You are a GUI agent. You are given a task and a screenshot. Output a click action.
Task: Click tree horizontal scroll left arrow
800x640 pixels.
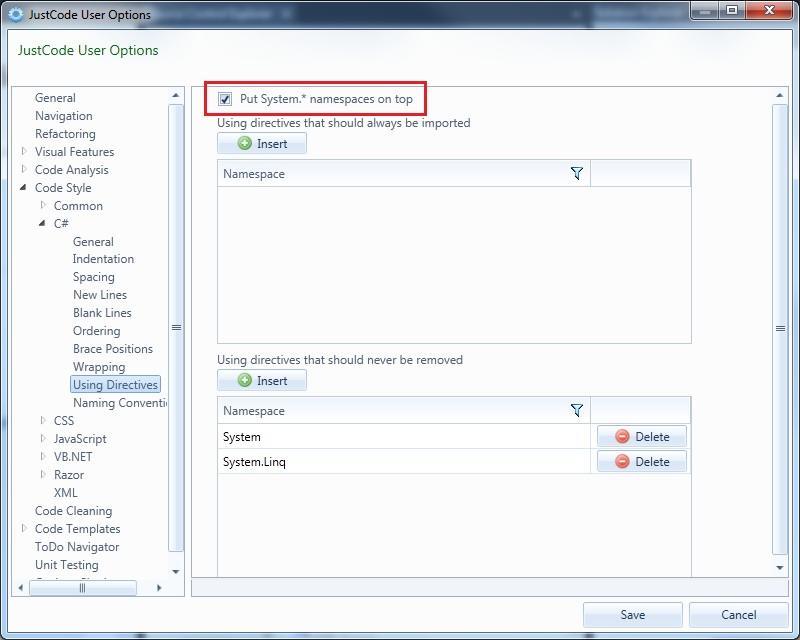coord(20,588)
